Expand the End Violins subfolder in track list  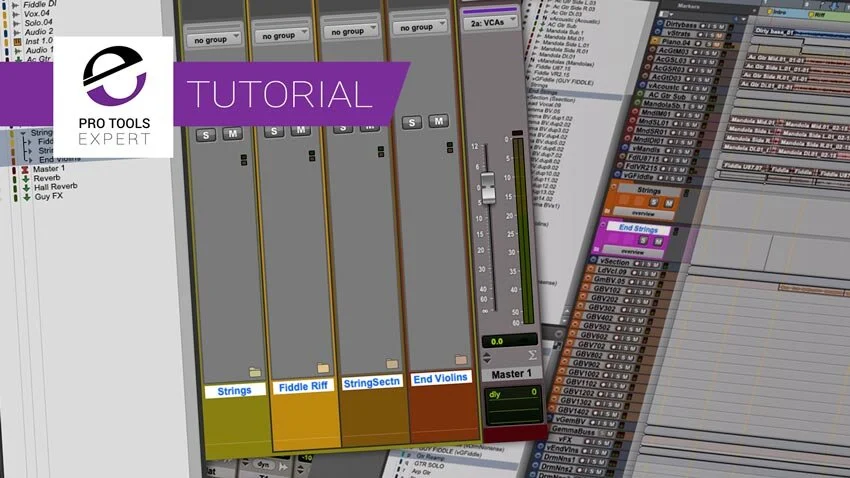(30, 160)
